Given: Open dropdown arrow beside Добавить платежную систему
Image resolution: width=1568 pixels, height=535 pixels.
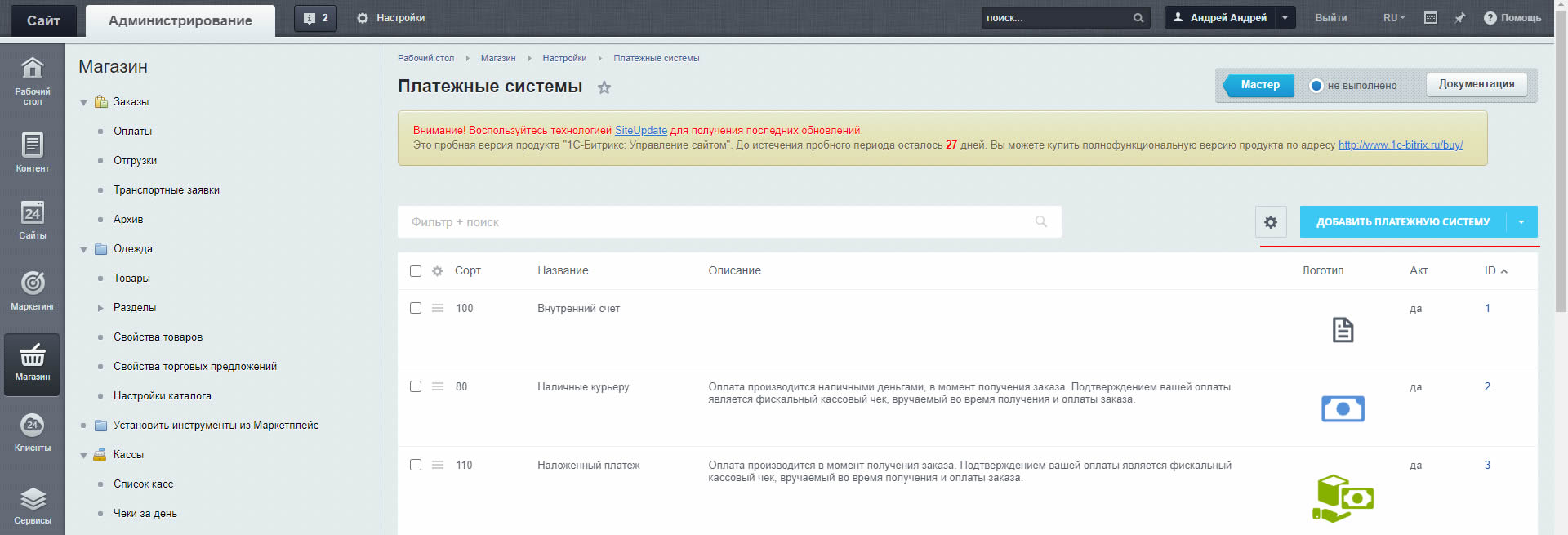Looking at the screenshot, I should [x=1521, y=222].
